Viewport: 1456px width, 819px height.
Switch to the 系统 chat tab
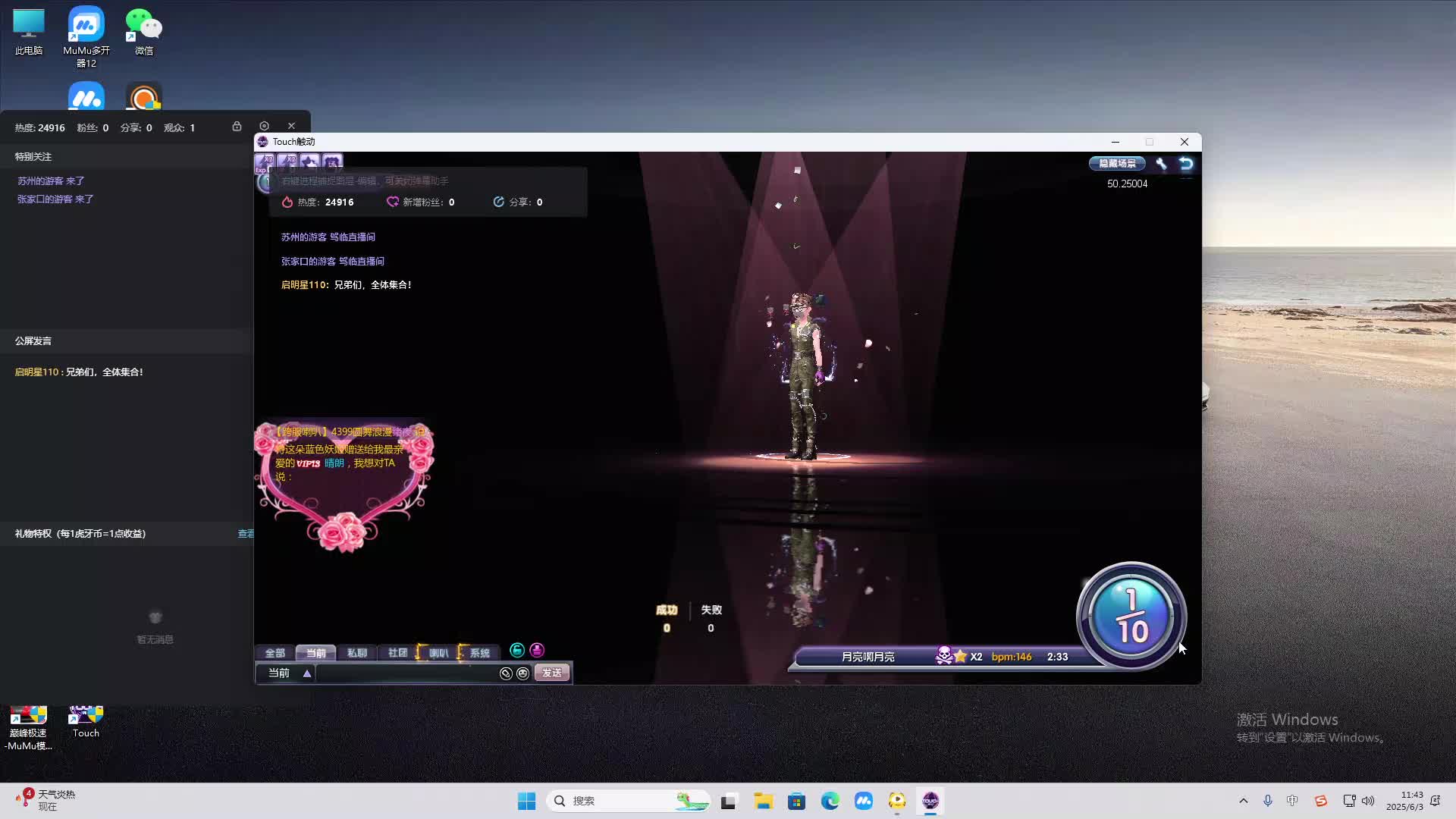pos(479,653)
